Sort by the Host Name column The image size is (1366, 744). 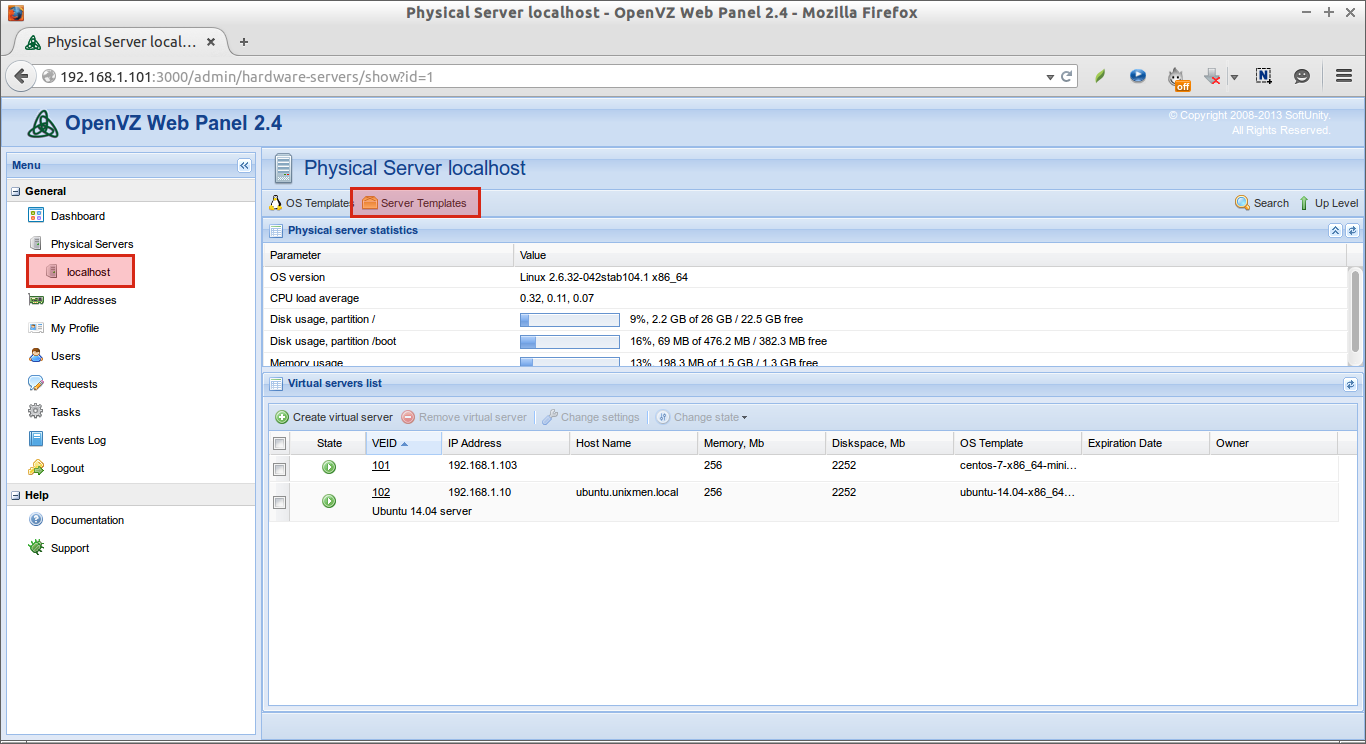tap(633, 443)
